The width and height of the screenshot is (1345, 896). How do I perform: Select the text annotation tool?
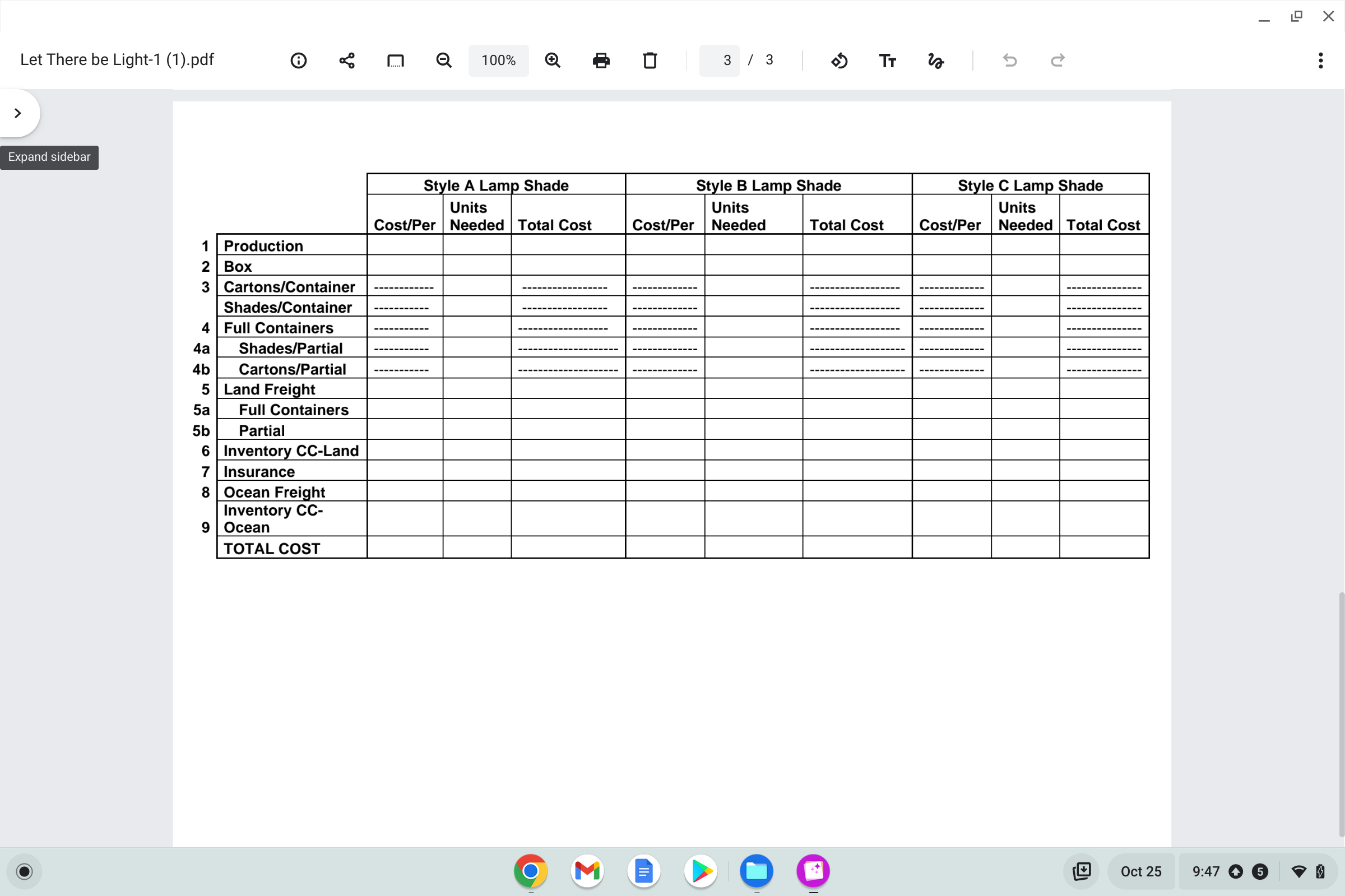(x=887, y=61)
